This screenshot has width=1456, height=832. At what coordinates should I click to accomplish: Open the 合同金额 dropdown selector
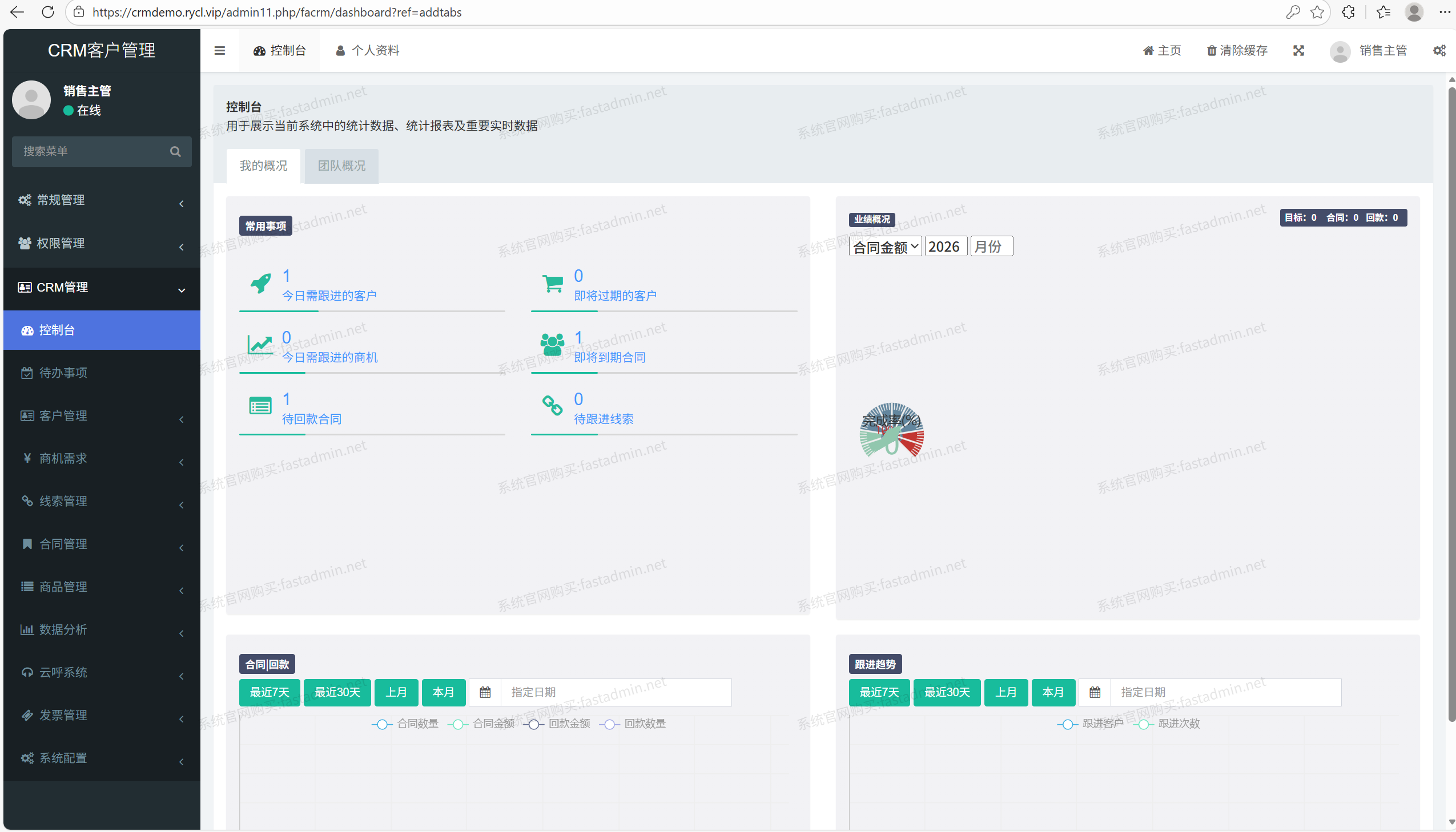(884, 246)
